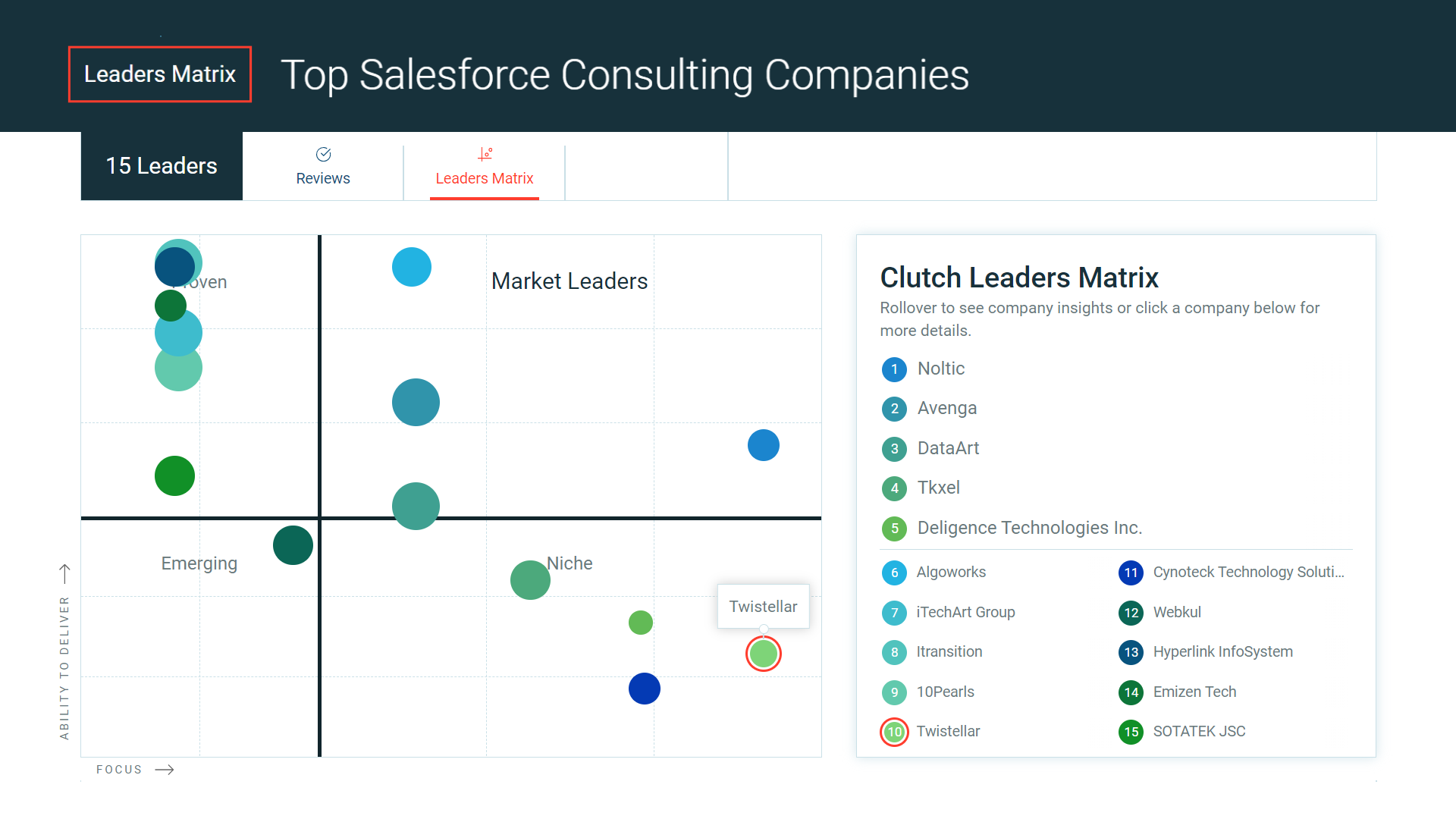This screenshot has width=1456, height=819.
Task: Click the checkmark icon above Reviews
Action: pos(323,154)
